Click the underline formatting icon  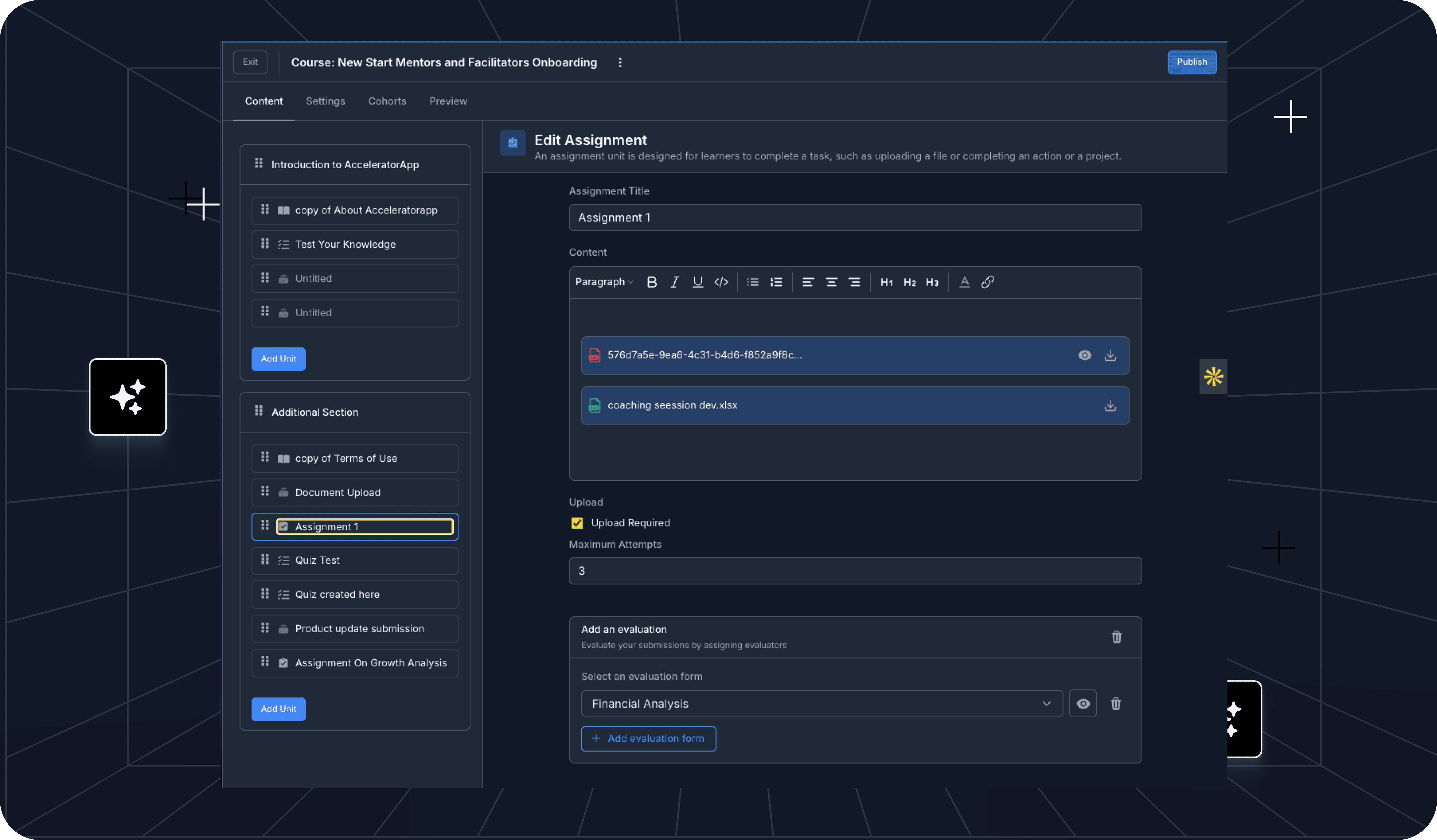[698, 282]
